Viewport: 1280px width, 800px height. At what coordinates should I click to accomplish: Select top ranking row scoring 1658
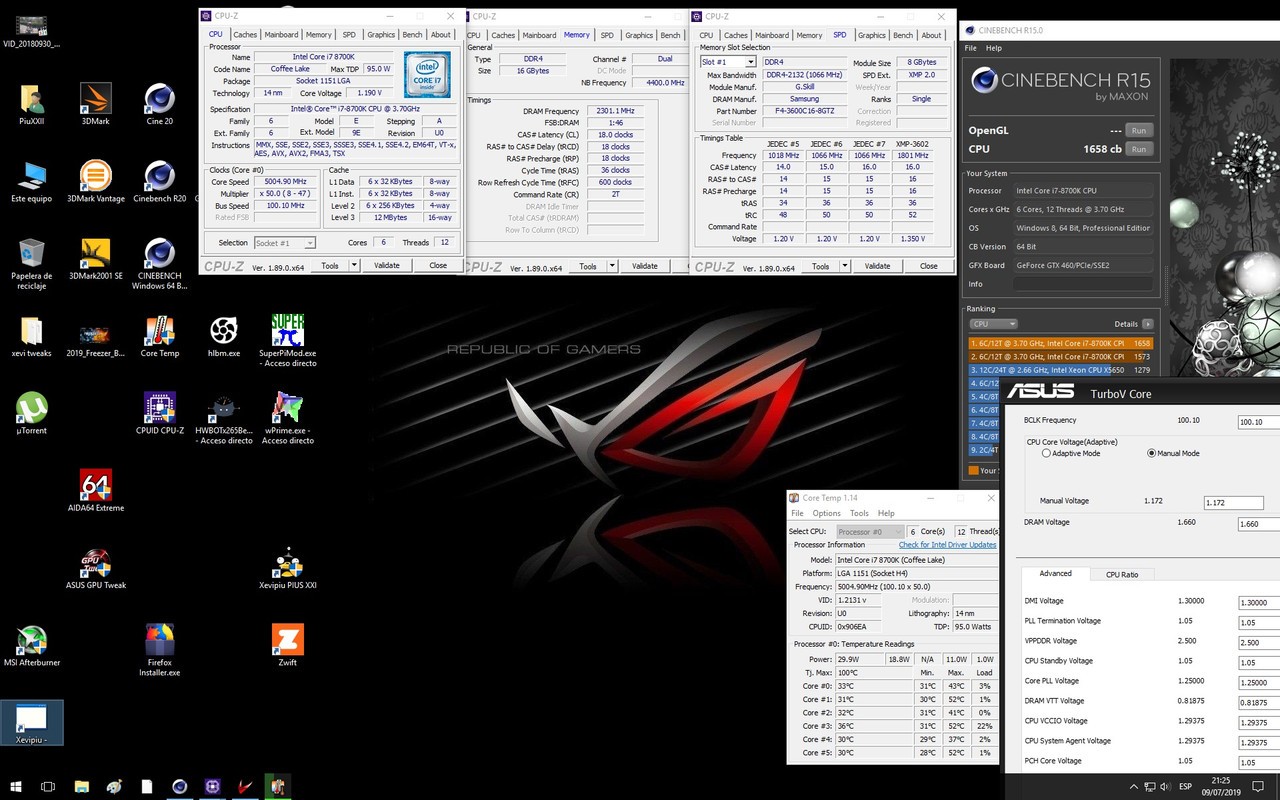(1061, 343)
